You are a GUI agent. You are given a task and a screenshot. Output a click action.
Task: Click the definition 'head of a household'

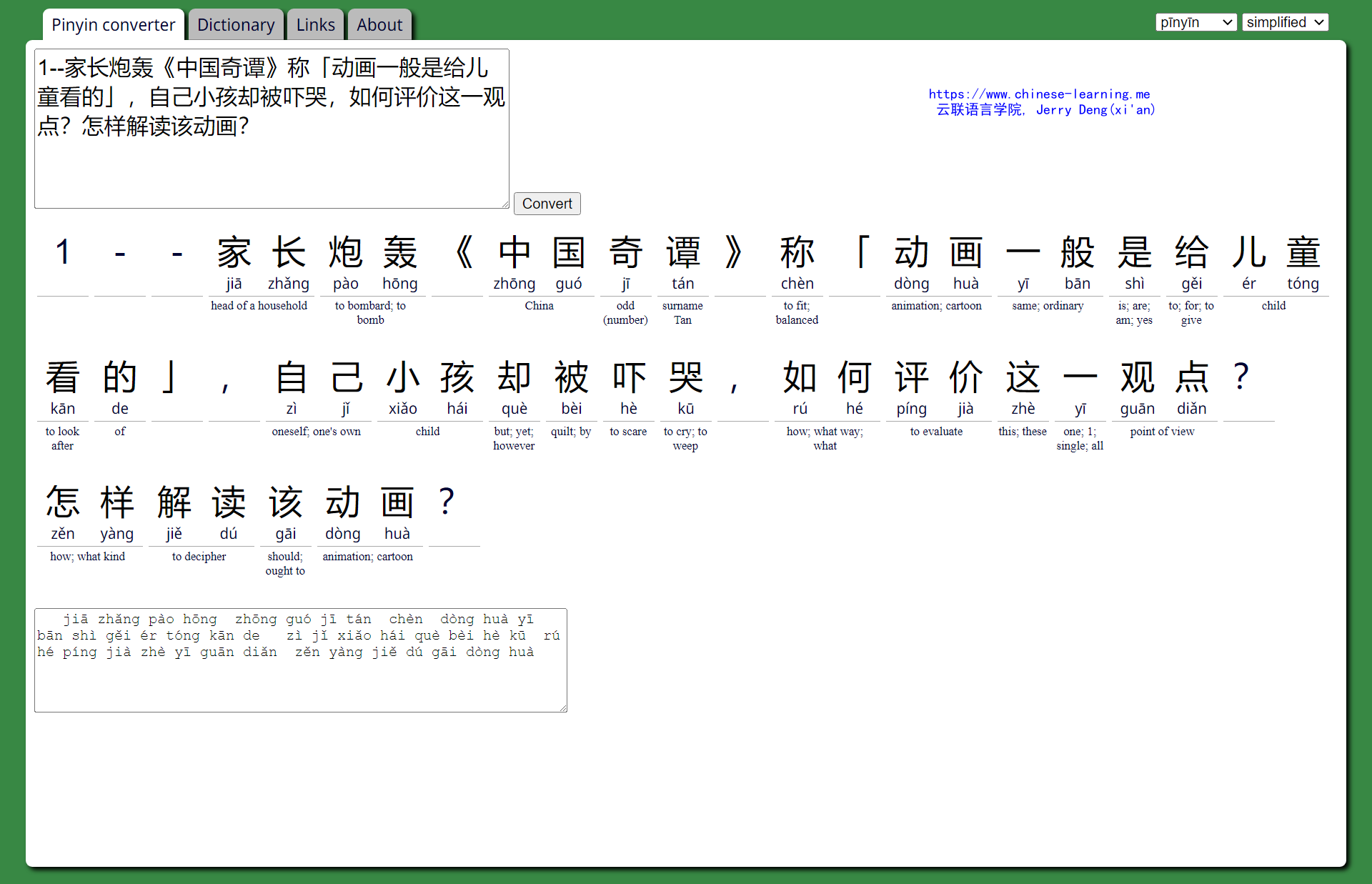coord(259,306)
